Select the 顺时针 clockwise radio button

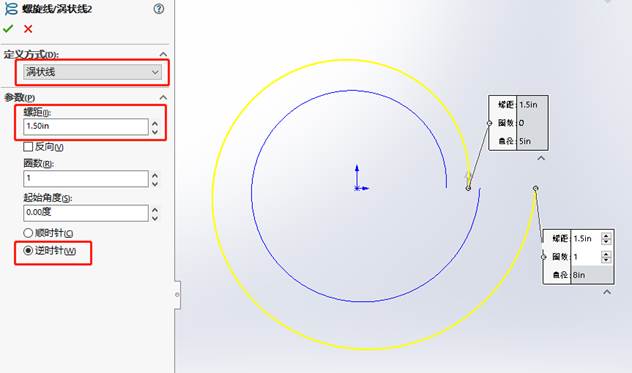28,233
